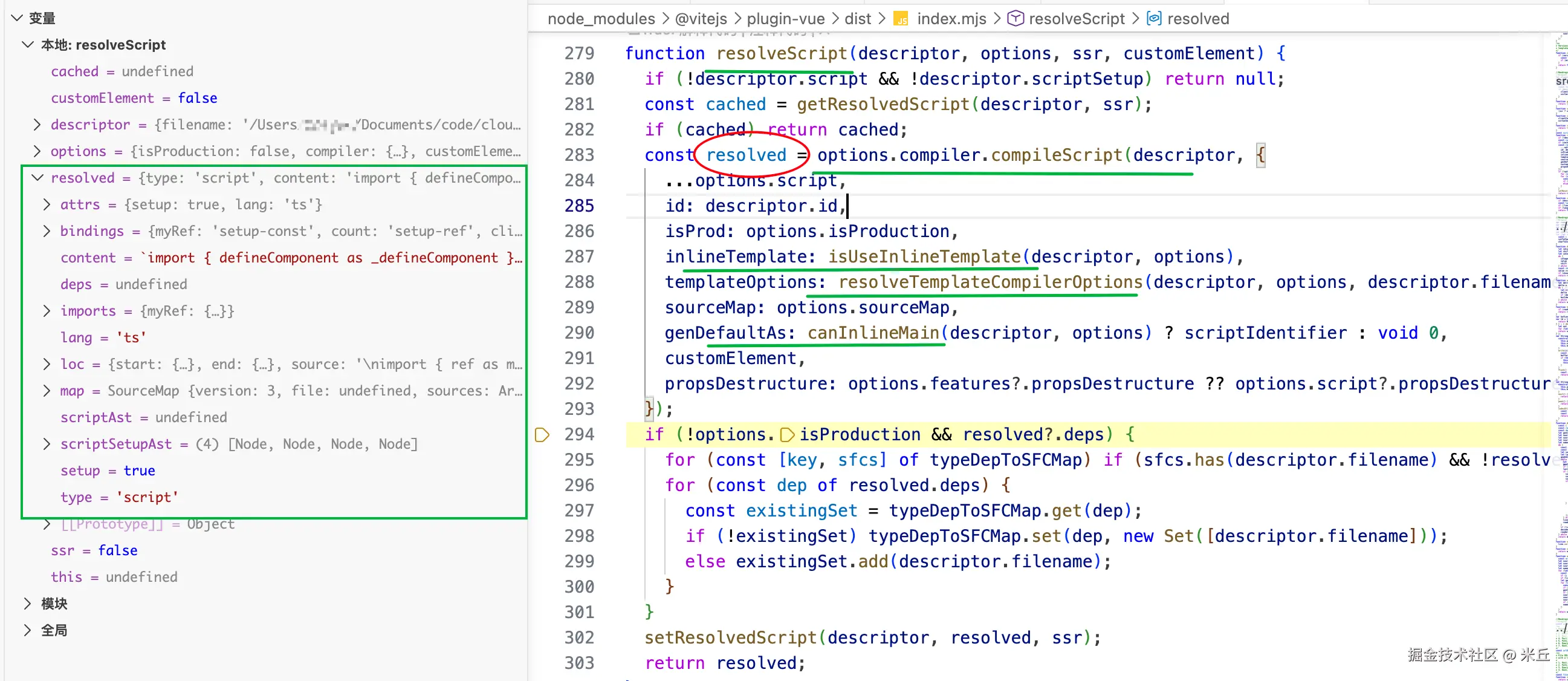Screen dimensions: 1568x681
Task: Collapse the 本地: resolveScript scope
Action: pyautogui.click(x=27, y=45)
